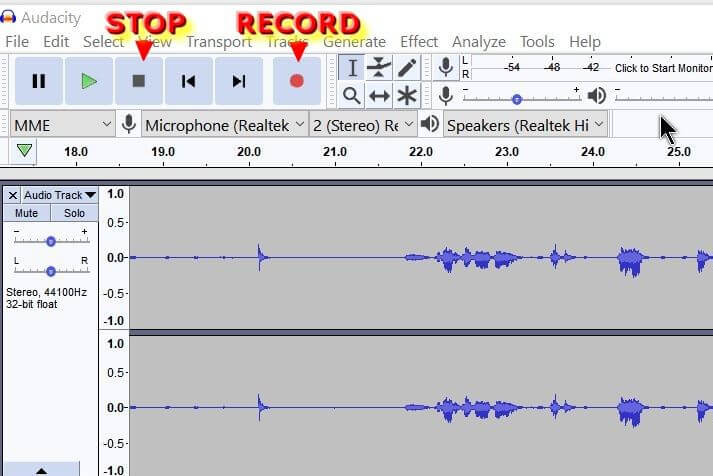This screenshot has height=476, width=713.
Task: Click the recording volume microphone icon
Action: coord(446,96)
